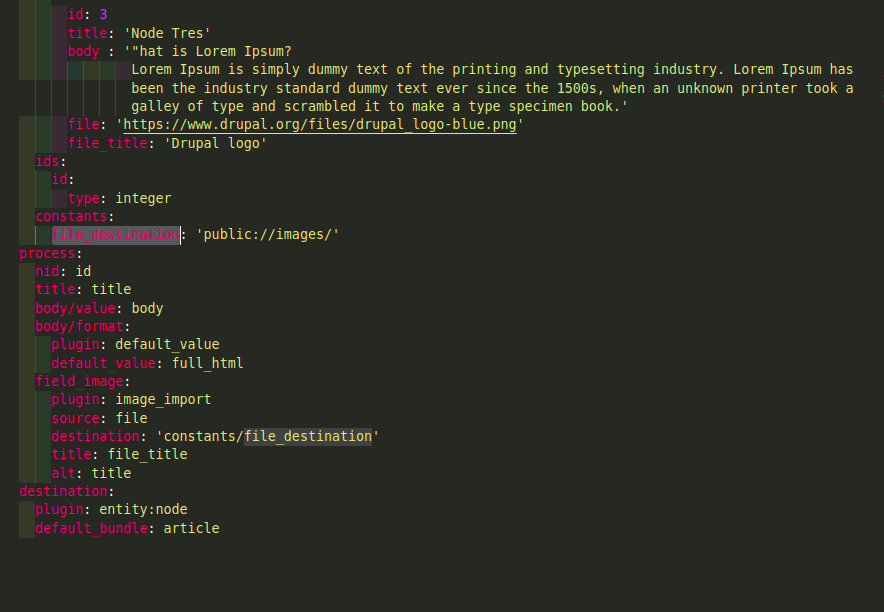Open the drupal_logo-blue.png URL link

(x=320, y=125)
